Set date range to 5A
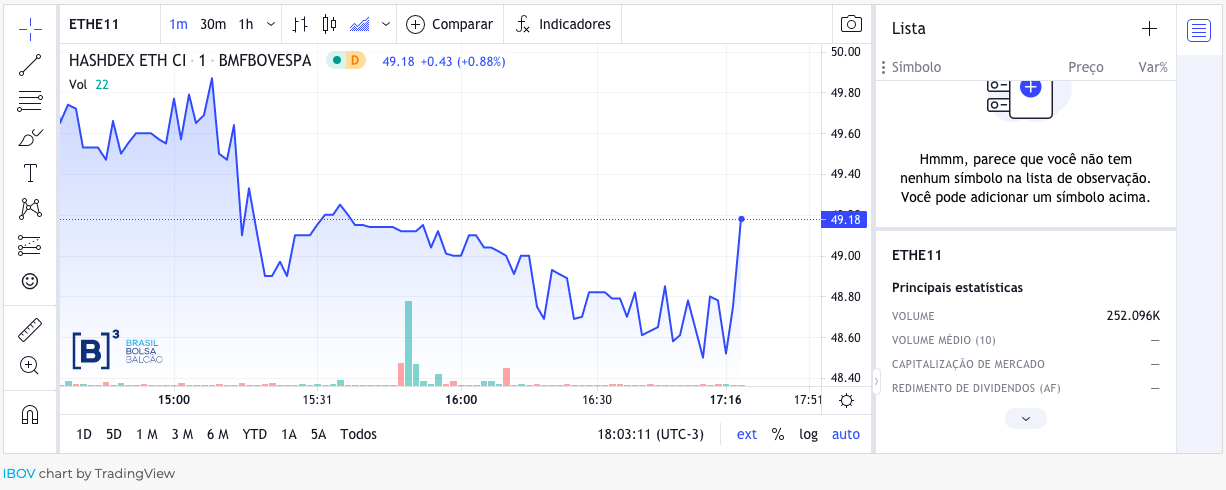Screen dimensions: 1226x490 pos(319,434)
